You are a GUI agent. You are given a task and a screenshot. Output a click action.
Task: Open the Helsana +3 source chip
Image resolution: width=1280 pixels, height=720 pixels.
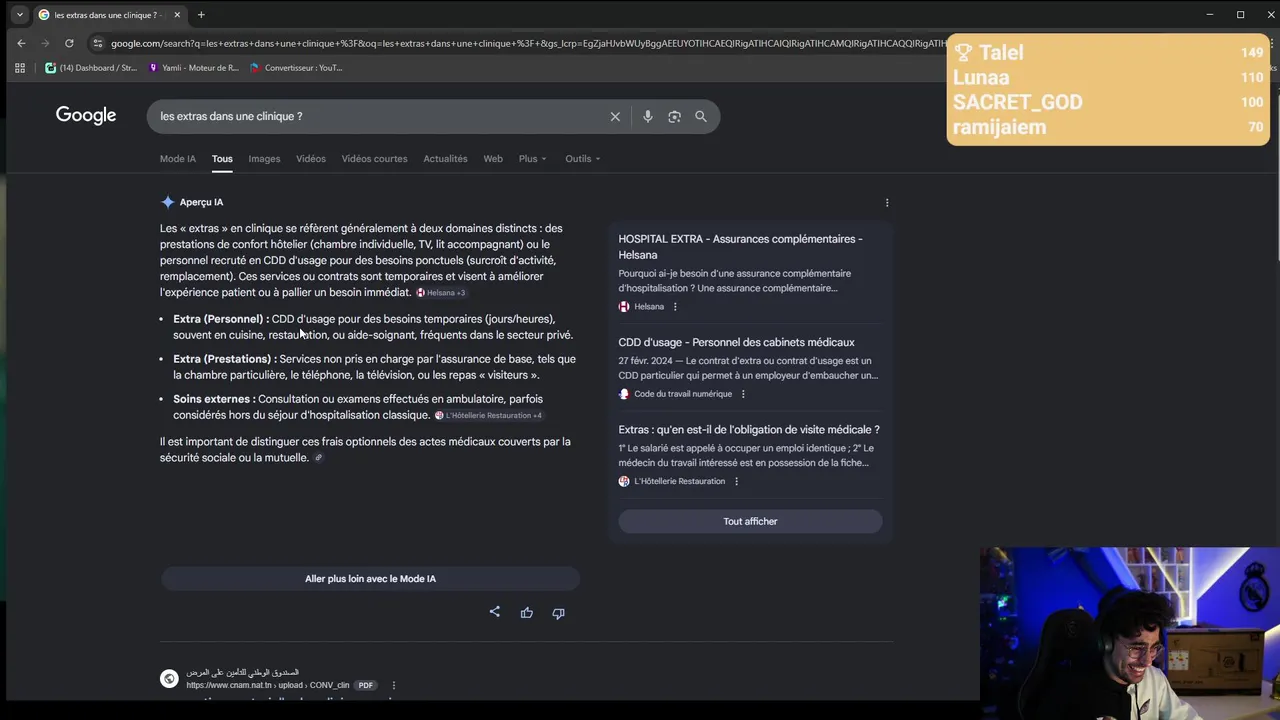tap(441, 293)
